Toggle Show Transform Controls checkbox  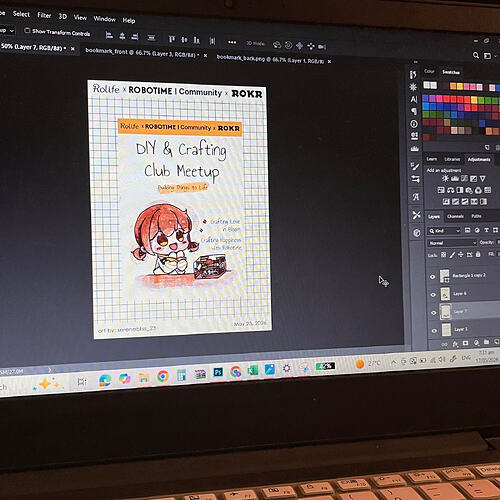(27, 30)
